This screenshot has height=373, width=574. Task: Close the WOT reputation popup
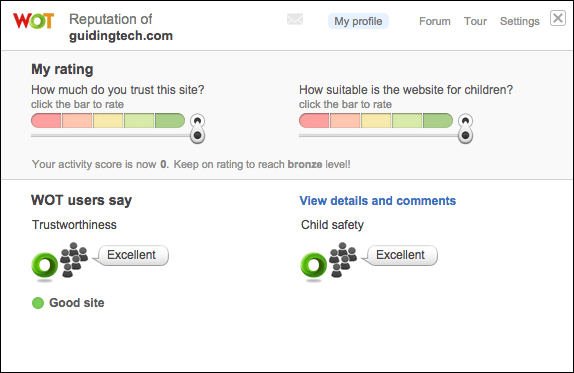point(558,18)
